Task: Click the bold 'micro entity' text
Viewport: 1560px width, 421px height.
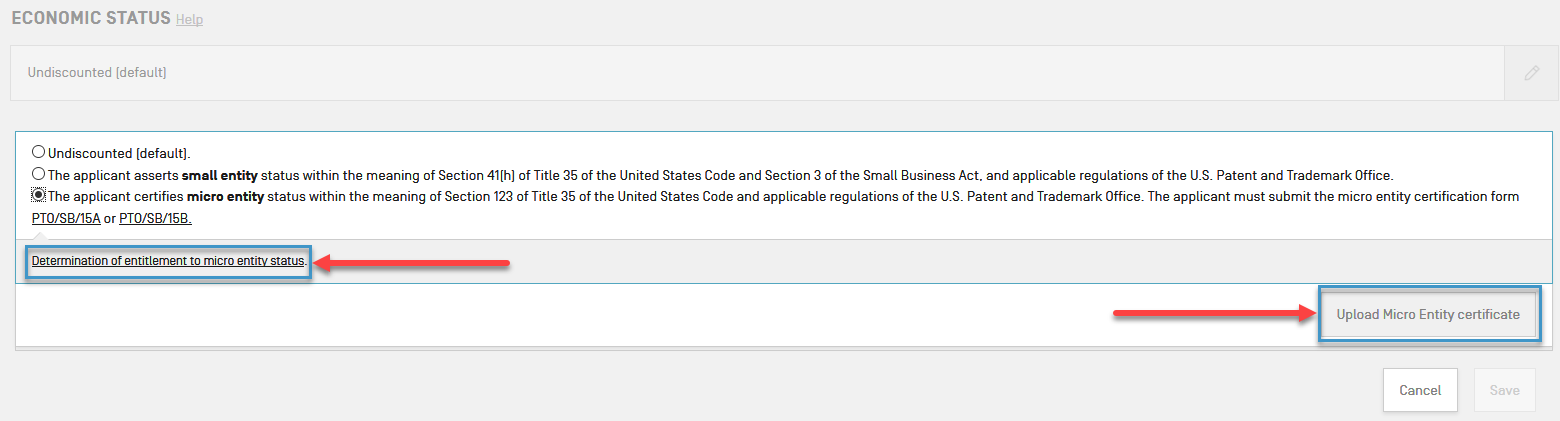Action: [225, 197]
